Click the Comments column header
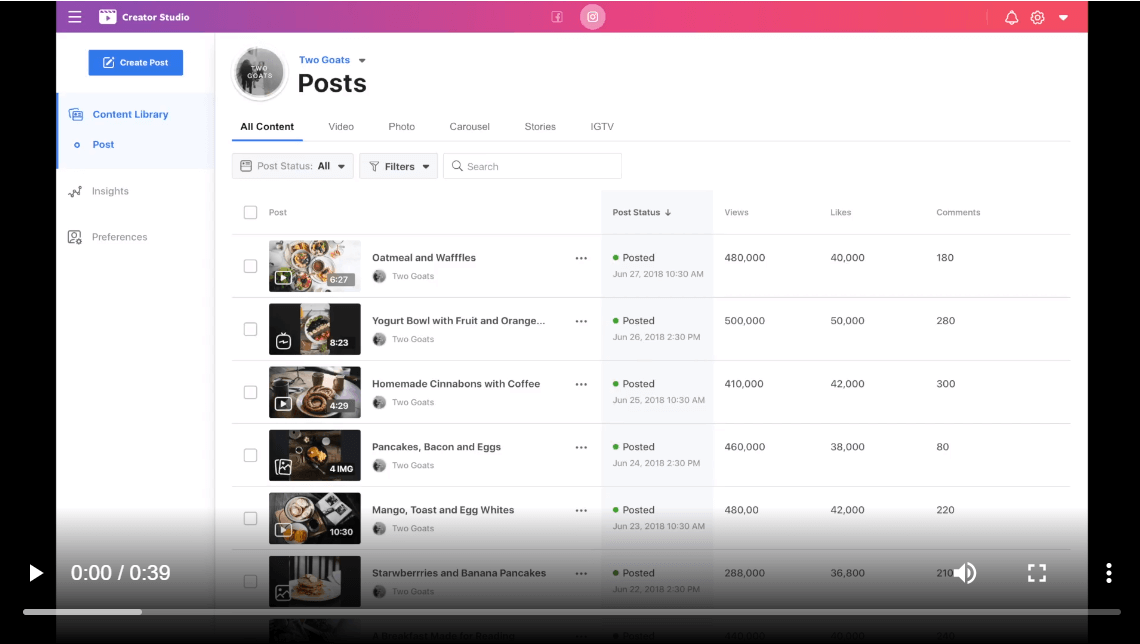The height and width of the screenshot is (644, 1140). [958, 212]
